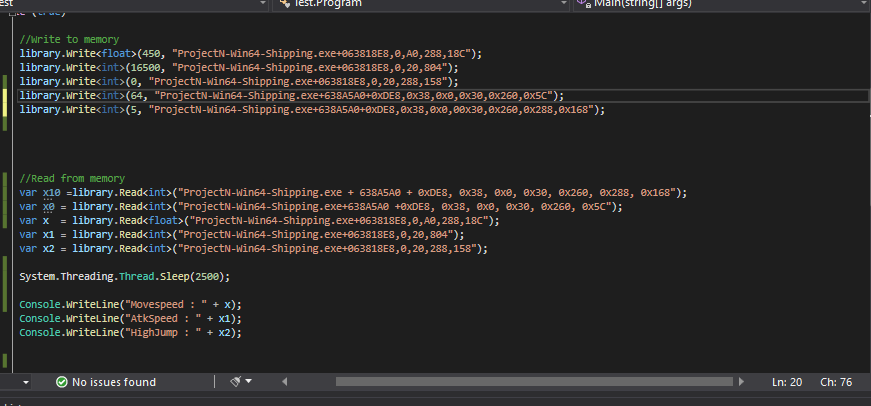The image size is (871, 406).
Task: Click the Ch: 76 character indicator
Action: coord(836,382)
